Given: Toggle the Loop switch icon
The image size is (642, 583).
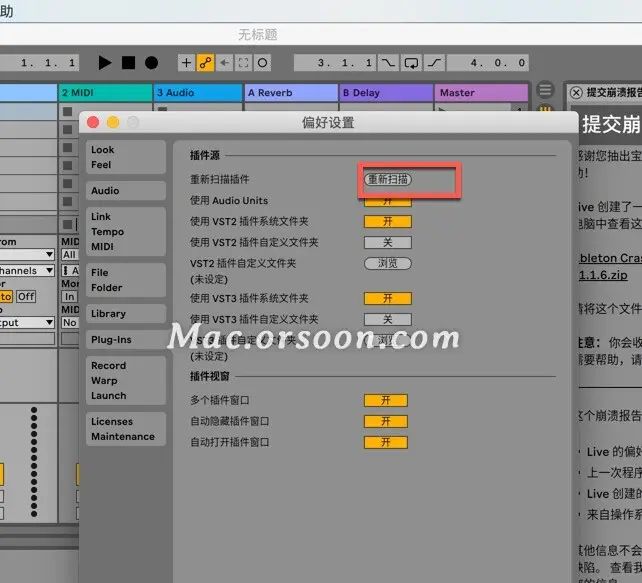Looking at the screenshot, I should (x=411, y=63).
